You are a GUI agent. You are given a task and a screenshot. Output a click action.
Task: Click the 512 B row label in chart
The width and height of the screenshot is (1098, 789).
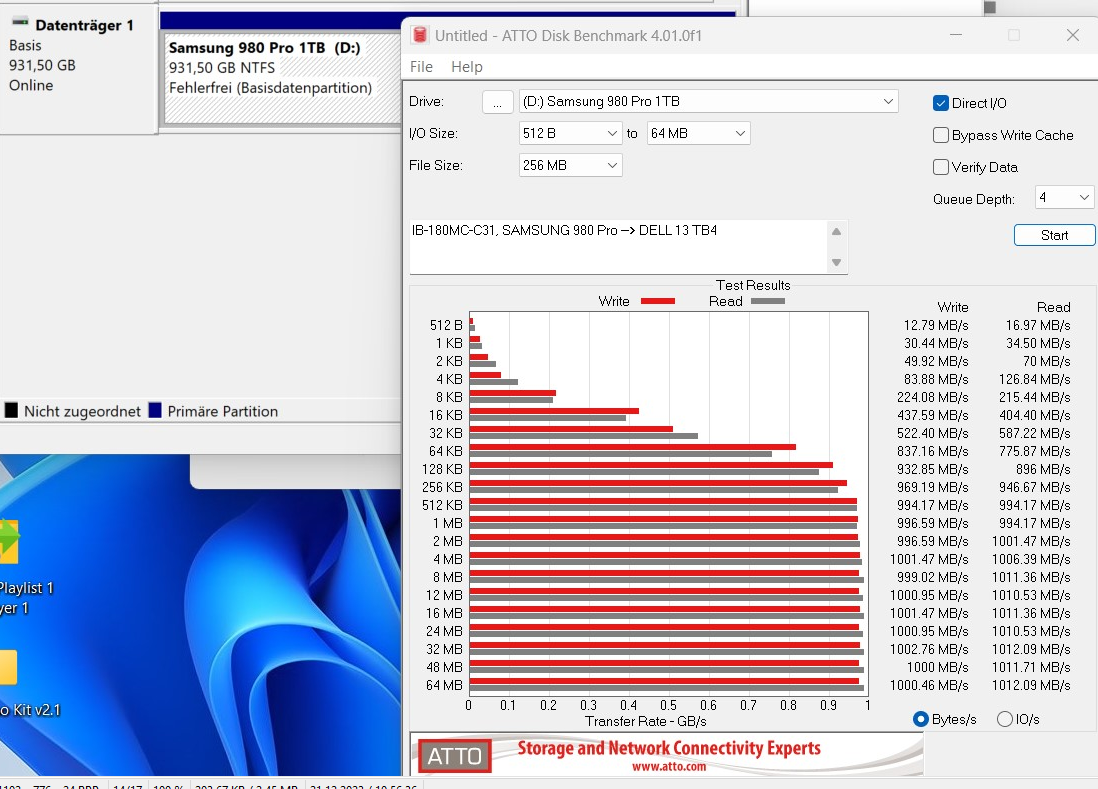(x=446, y=326)
